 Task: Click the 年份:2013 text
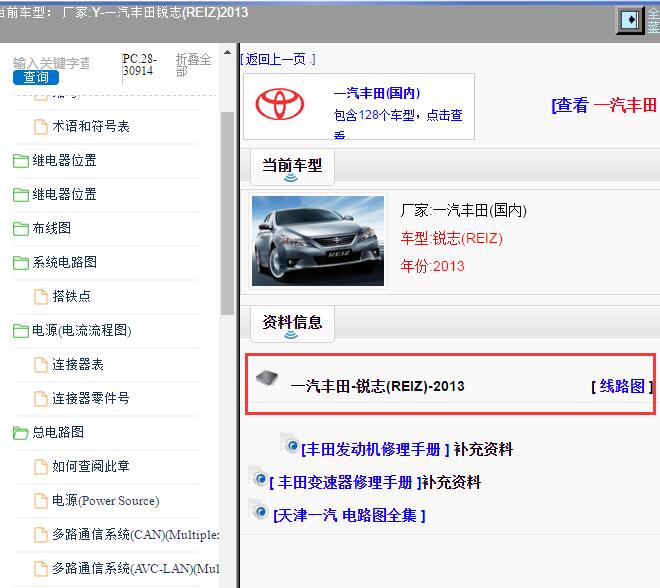point(432,266)
